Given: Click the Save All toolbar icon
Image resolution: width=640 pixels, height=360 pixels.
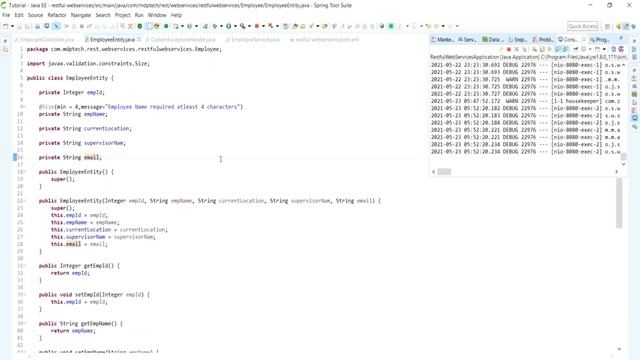Looking at the screenshot, I should pos(27,26).
